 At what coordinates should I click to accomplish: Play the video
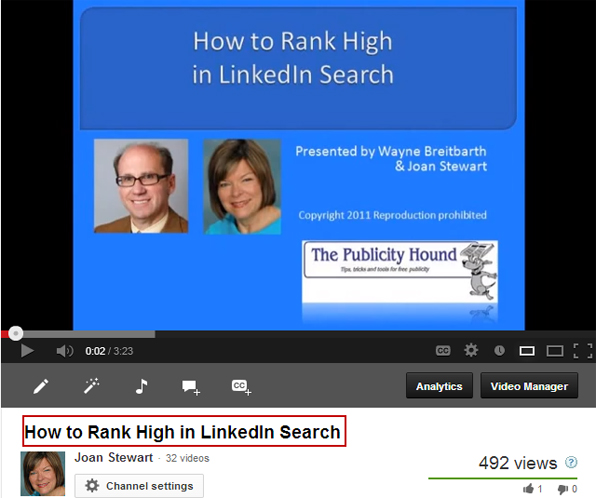pos(27,351)
